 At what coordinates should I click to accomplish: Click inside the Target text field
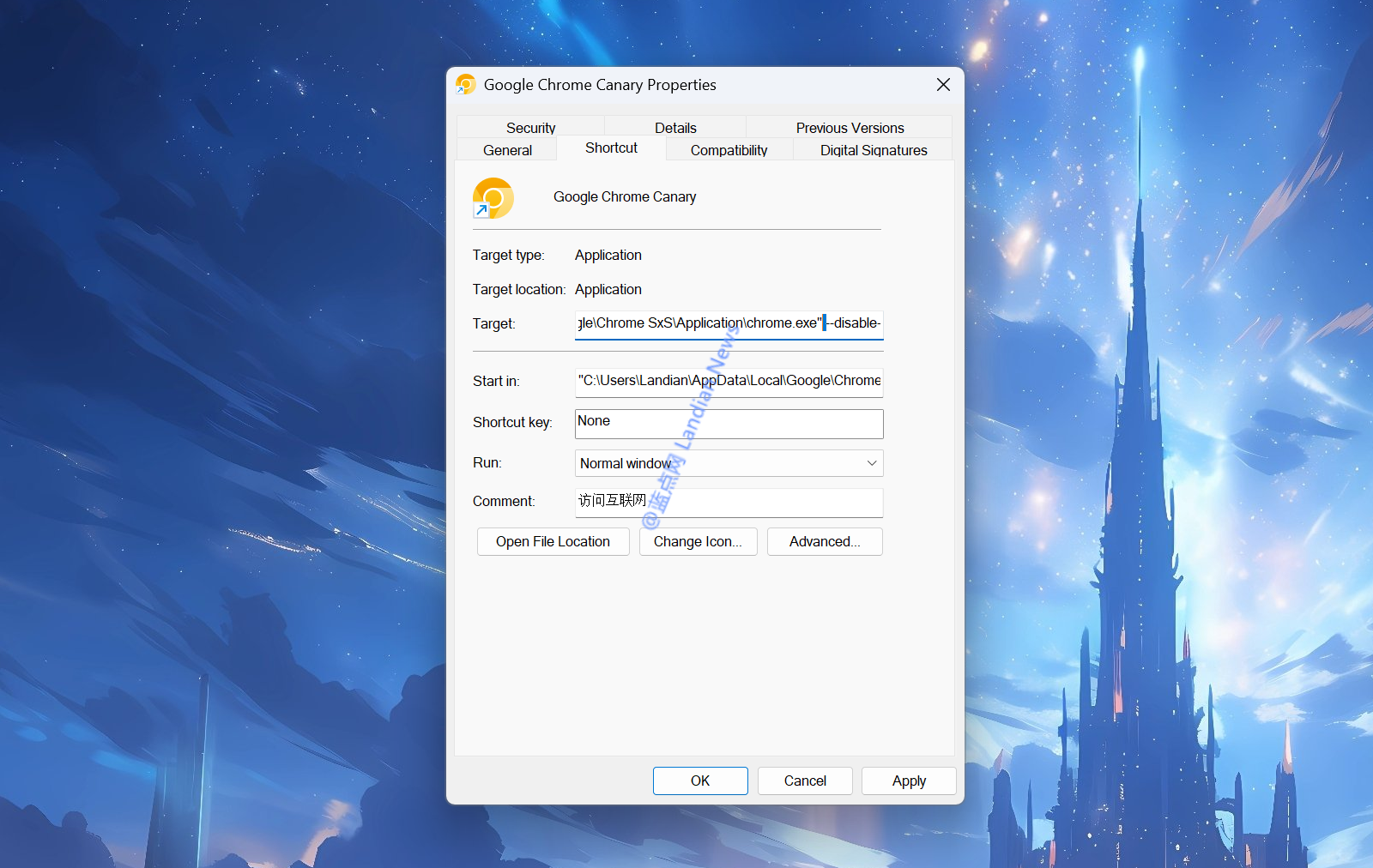pyautogui.click(x=728, y=323)
